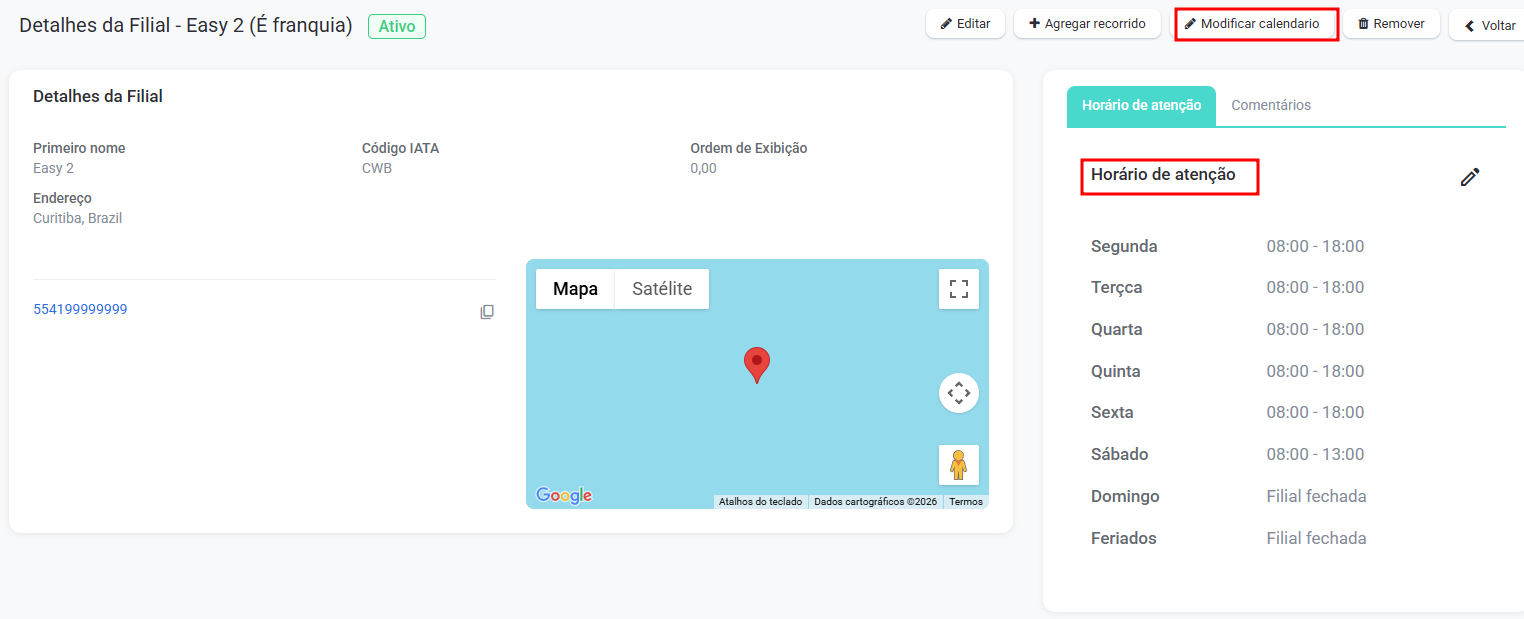
Task: Click the map camera controls icon
Action: 958,393
